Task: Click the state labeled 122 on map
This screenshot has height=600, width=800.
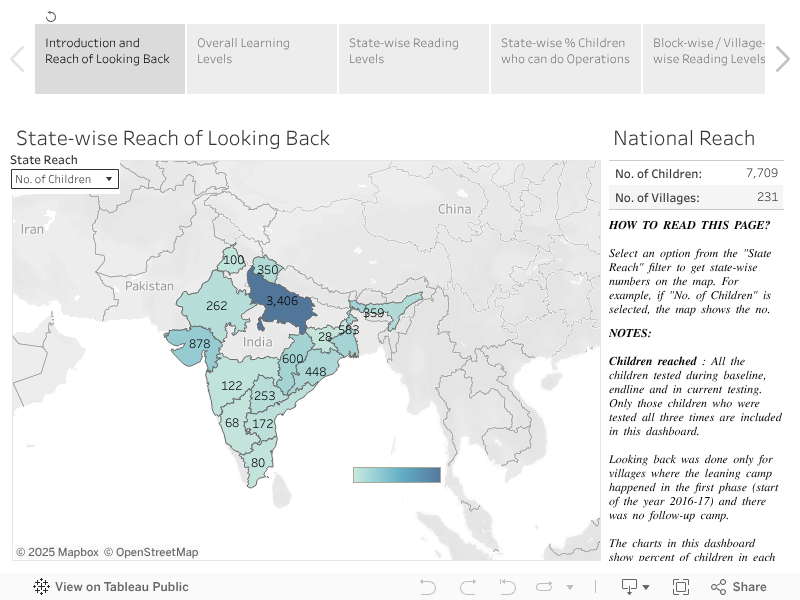Action: point(231,386)
